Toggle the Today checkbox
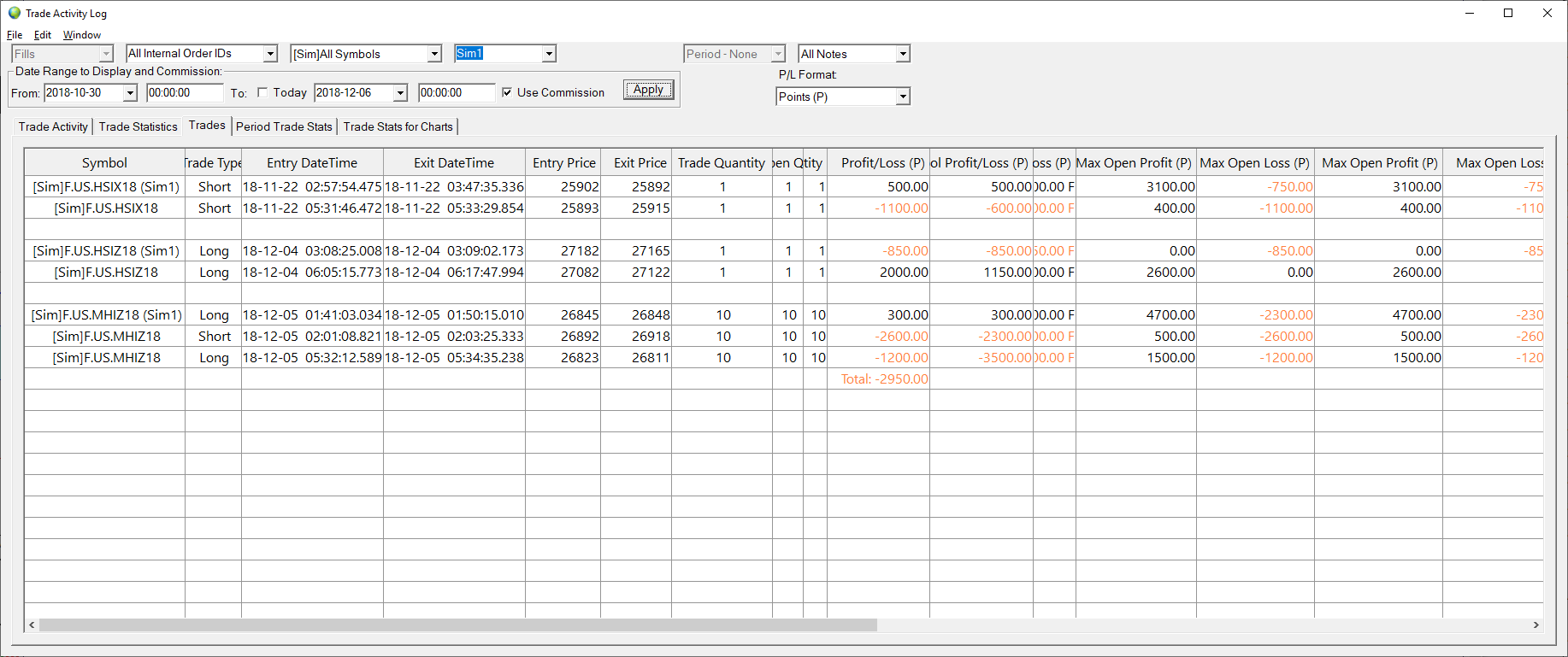The height and width of the screenshot is (657, 1568). pos(262,92)
